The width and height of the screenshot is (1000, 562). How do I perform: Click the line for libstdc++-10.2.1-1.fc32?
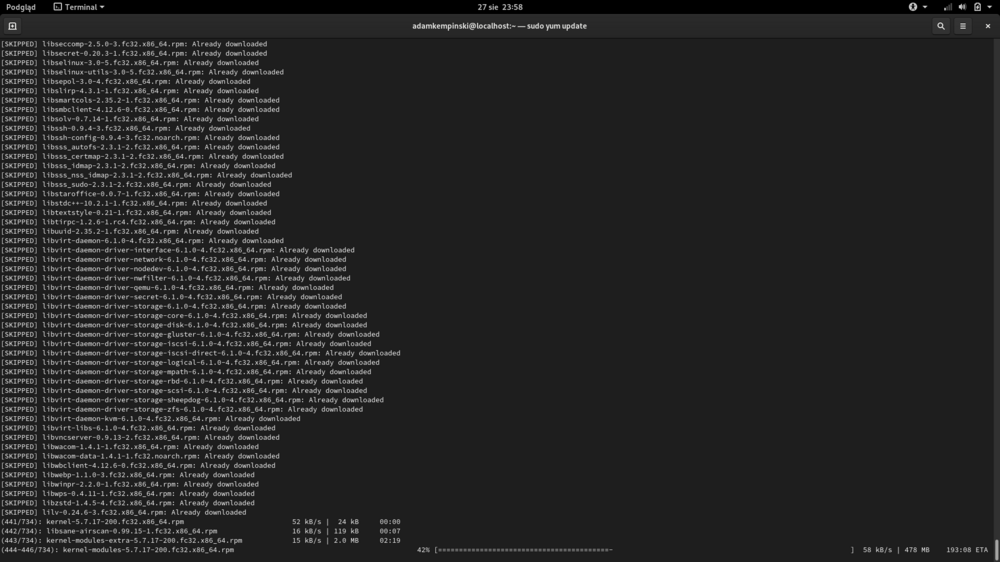134,203
